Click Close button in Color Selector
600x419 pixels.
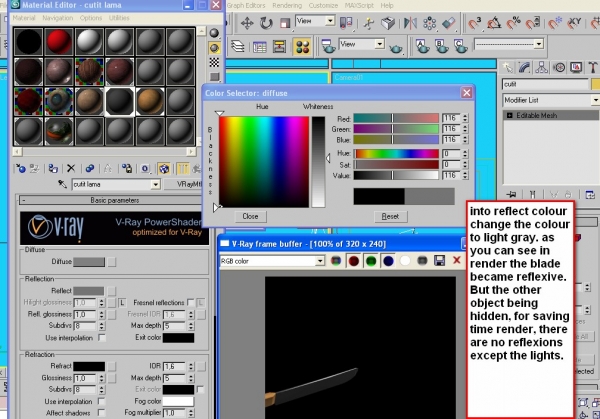click(x=250, y=216)
